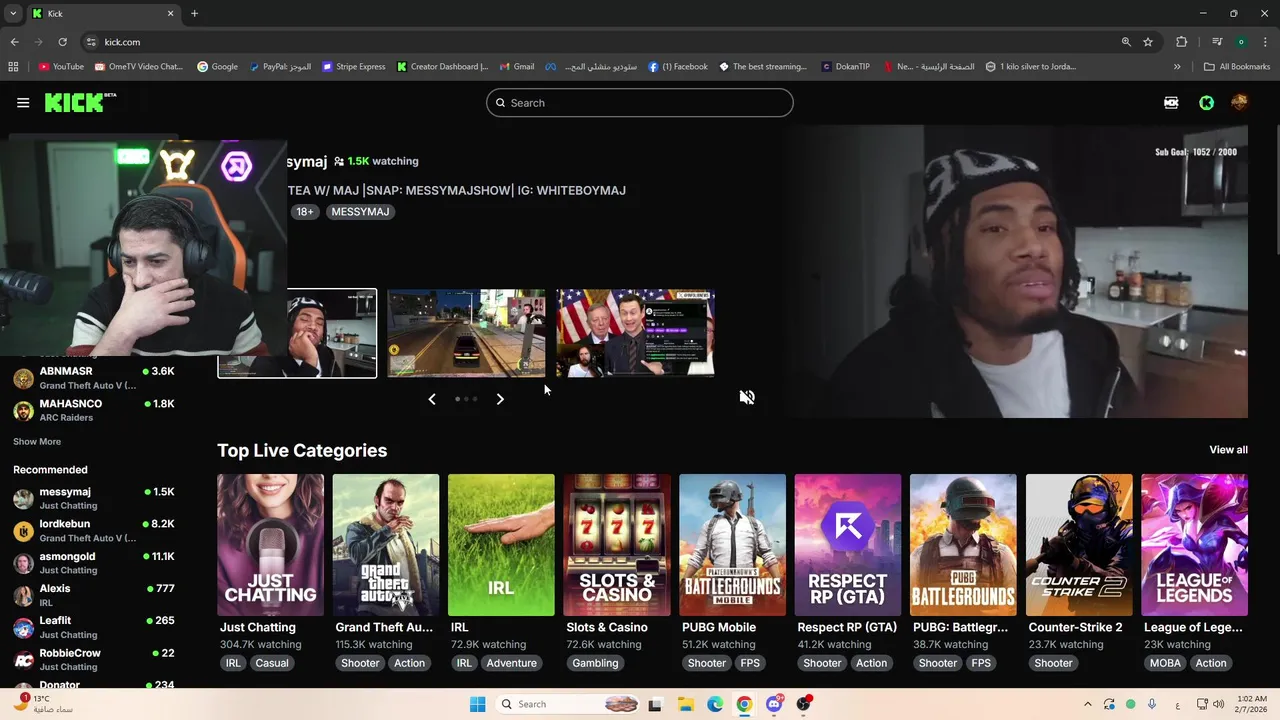Show hidden system tray icons

pos(1088,704)
